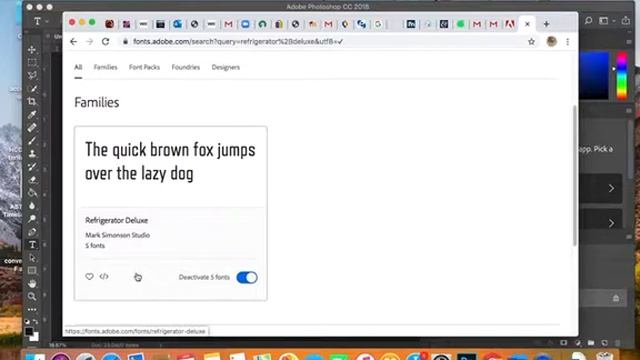Switch to the Font Packs tab
The height and width of the screenshot is (360, 640).
144,67
